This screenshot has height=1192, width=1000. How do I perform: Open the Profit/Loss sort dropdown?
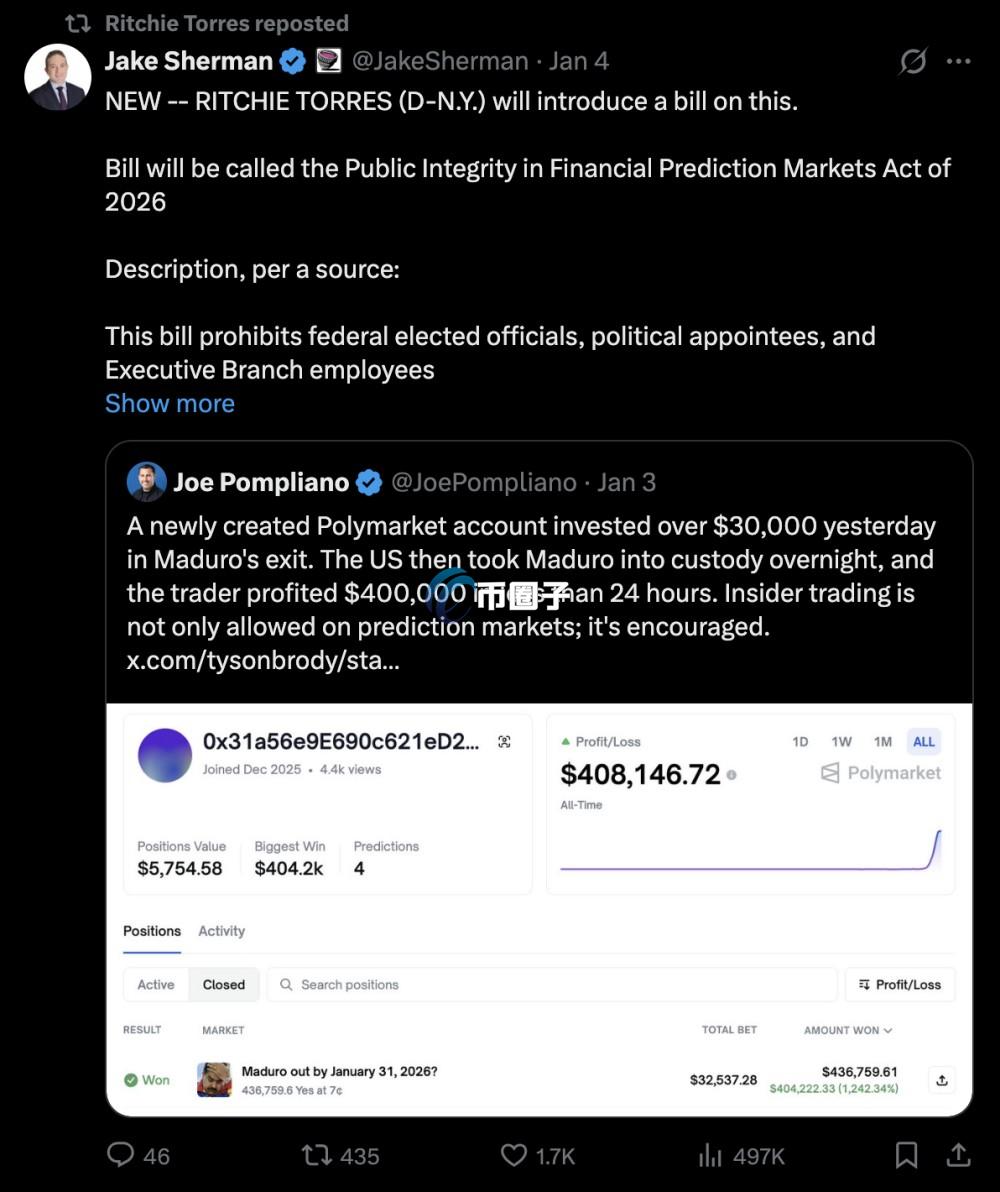900,984
